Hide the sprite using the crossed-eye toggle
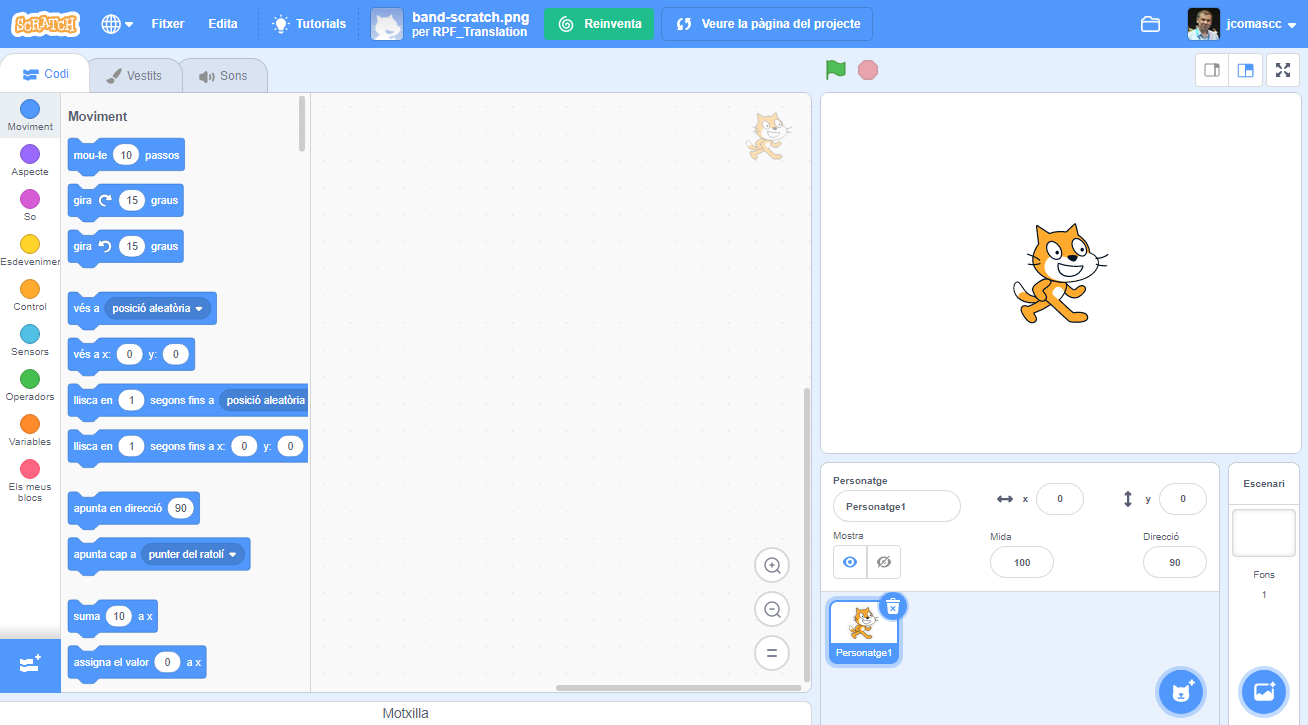 coord(883,562)
